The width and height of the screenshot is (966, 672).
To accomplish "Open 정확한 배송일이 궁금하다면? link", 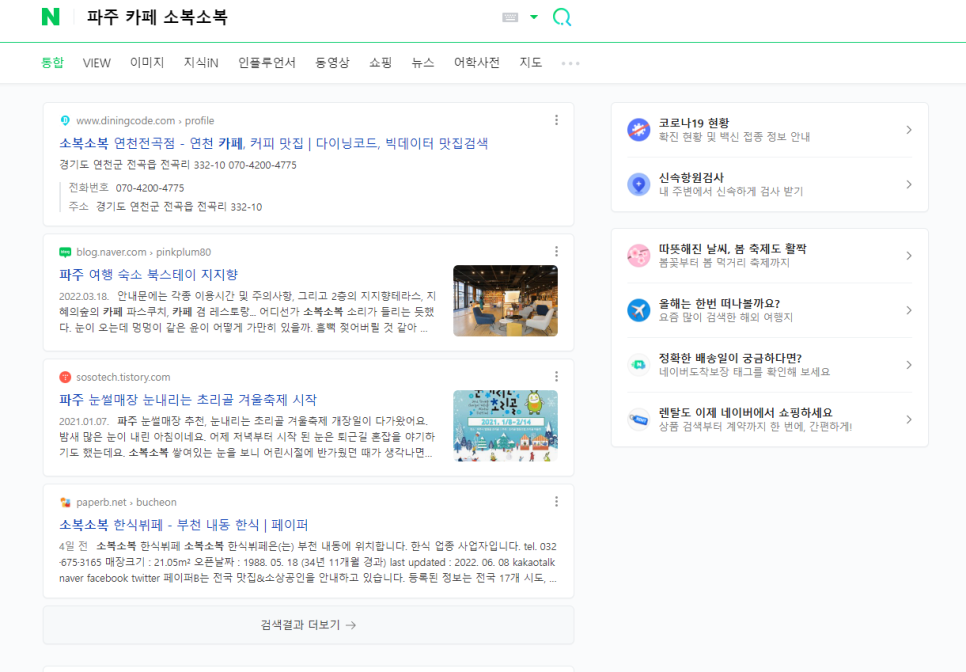I will (730, 358).
